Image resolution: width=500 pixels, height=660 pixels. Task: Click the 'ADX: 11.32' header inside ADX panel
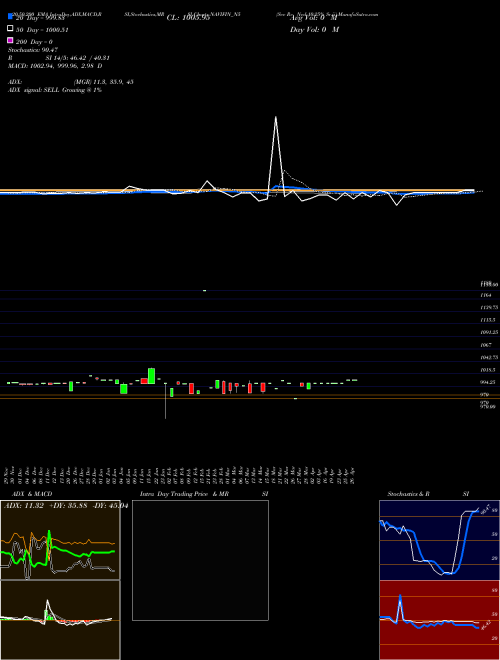coord(24,506)
